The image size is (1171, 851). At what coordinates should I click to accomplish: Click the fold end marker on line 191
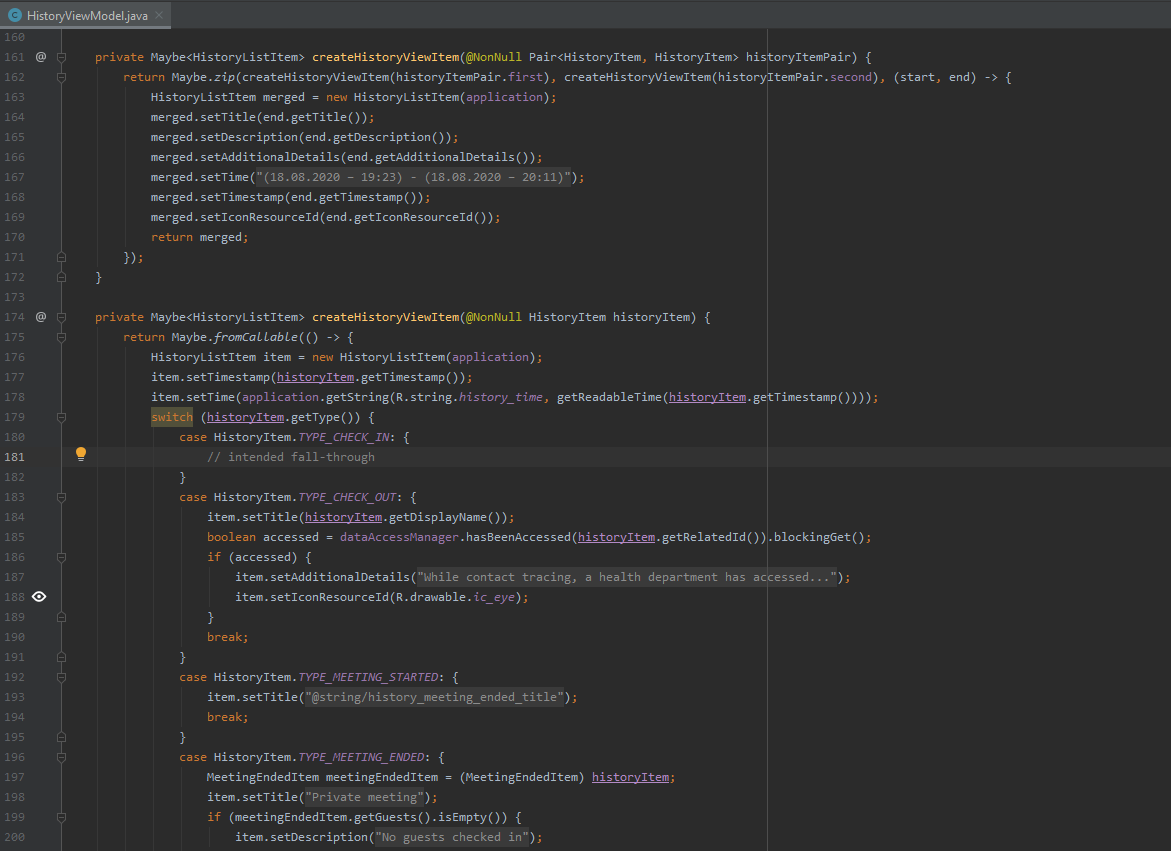(x=61, y=657)
